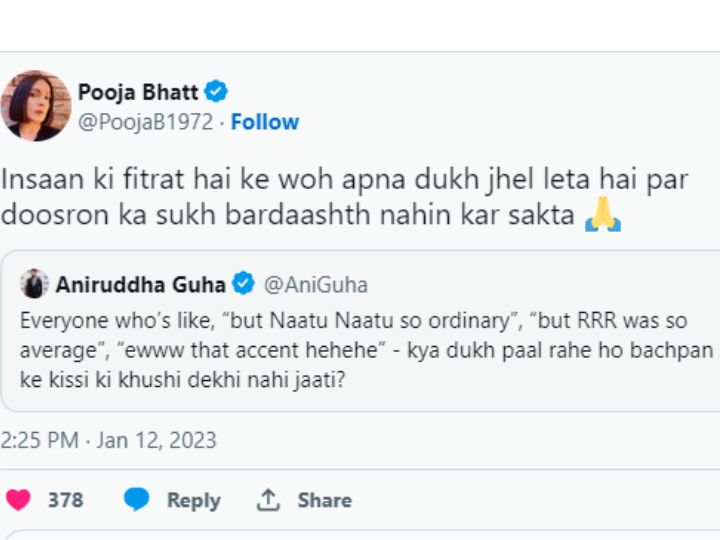The height and width of the screenshot is (540, 720).
Task: Open Aniruddha Guha's small avatar
Action: [34, 284]
